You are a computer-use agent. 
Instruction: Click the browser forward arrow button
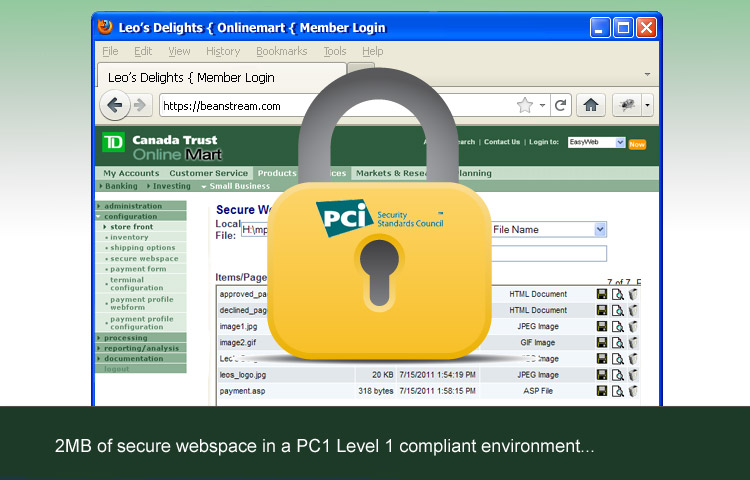pos(140,105)
